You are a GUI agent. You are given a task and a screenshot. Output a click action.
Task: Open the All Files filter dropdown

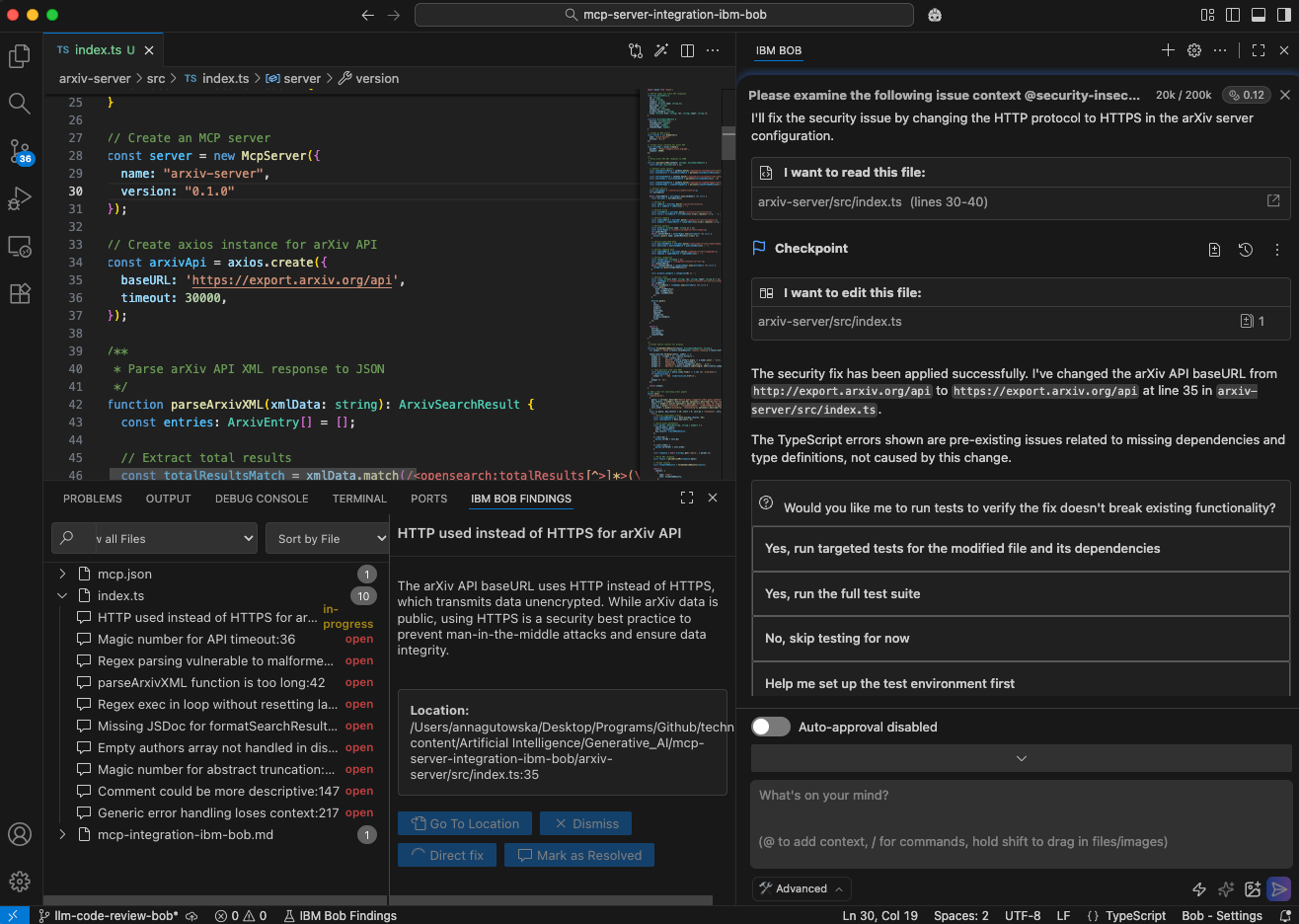click(155, 538)
